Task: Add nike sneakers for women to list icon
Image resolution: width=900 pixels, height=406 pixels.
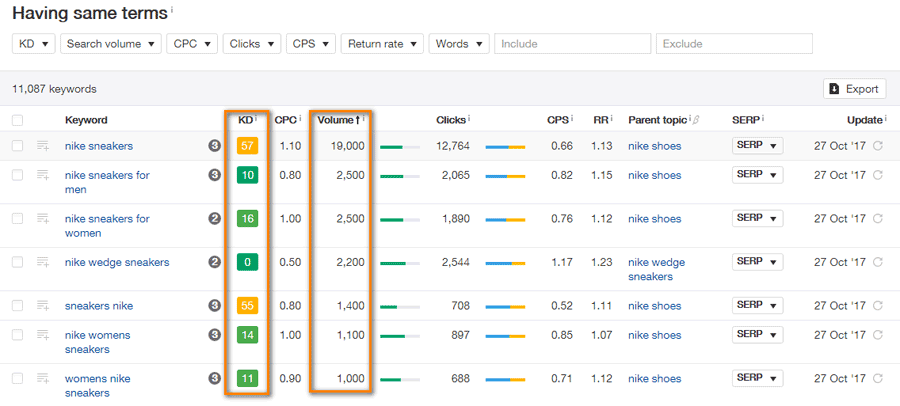Action: point(43,219)
